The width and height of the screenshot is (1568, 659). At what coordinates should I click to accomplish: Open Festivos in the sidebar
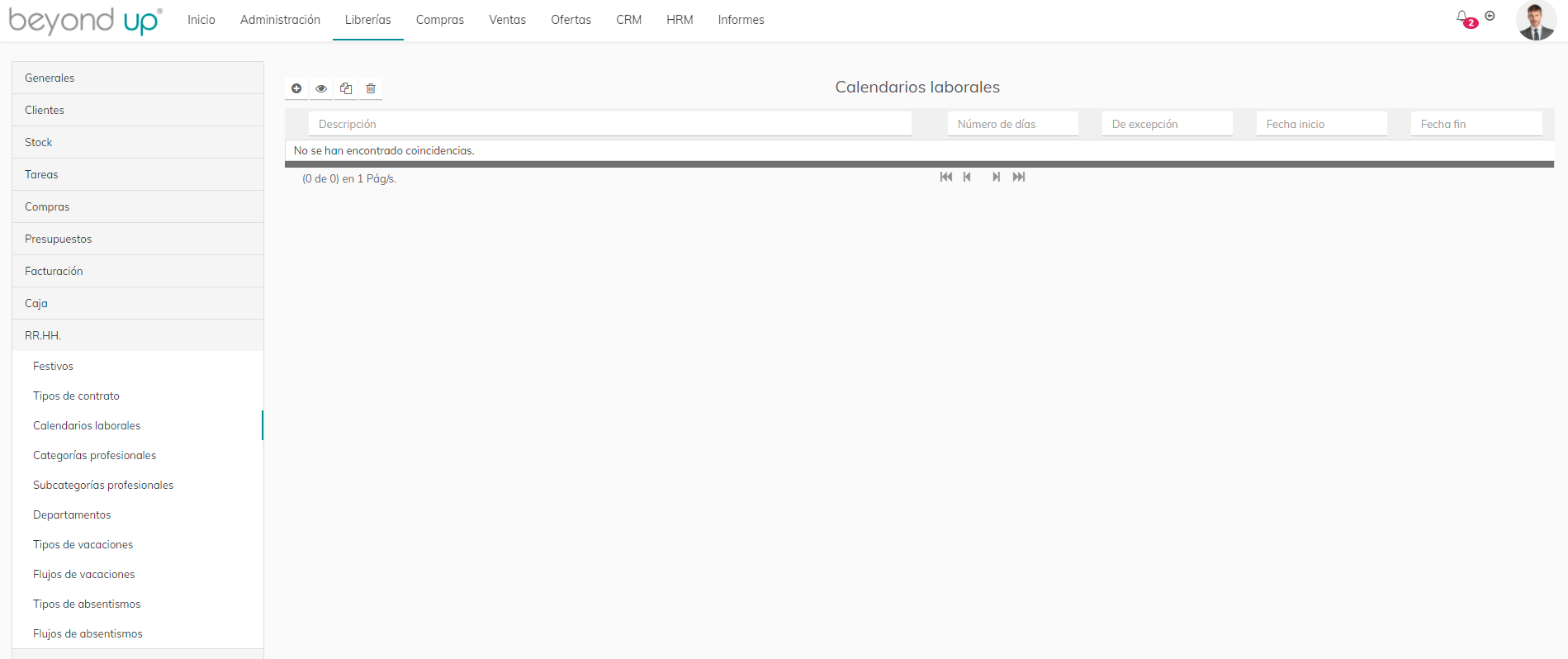coord(138,366)
